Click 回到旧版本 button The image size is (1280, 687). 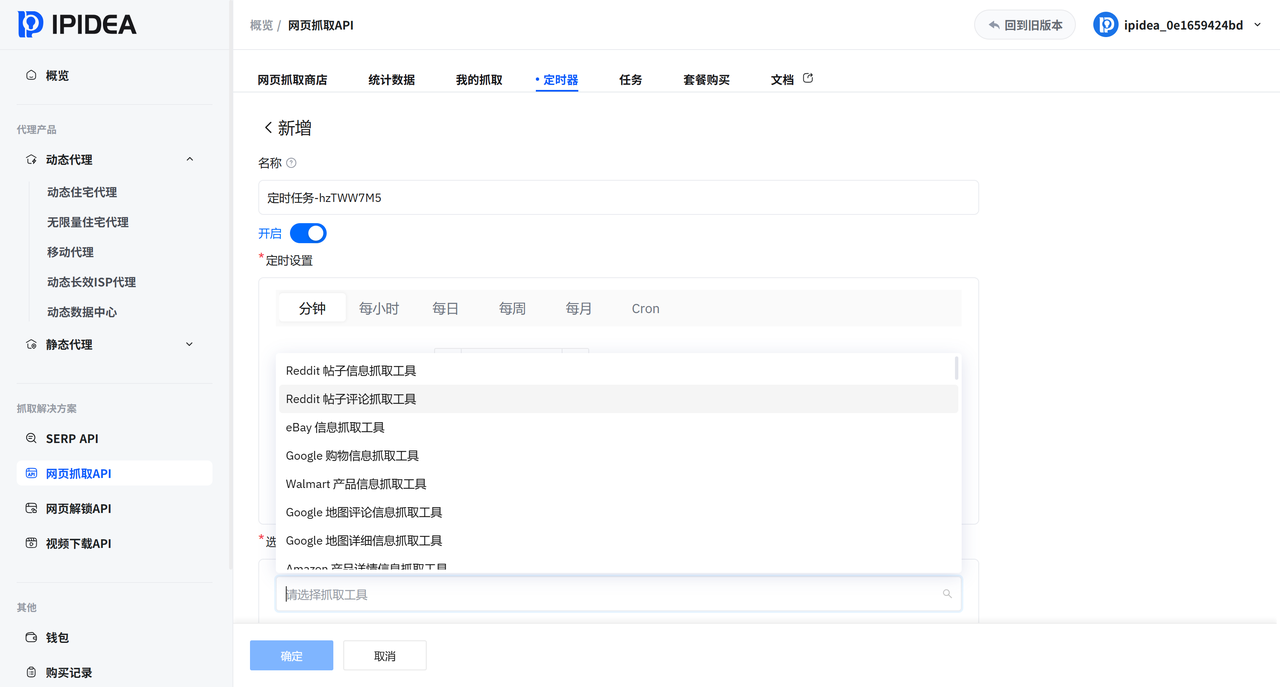[x=1025, y=25]
